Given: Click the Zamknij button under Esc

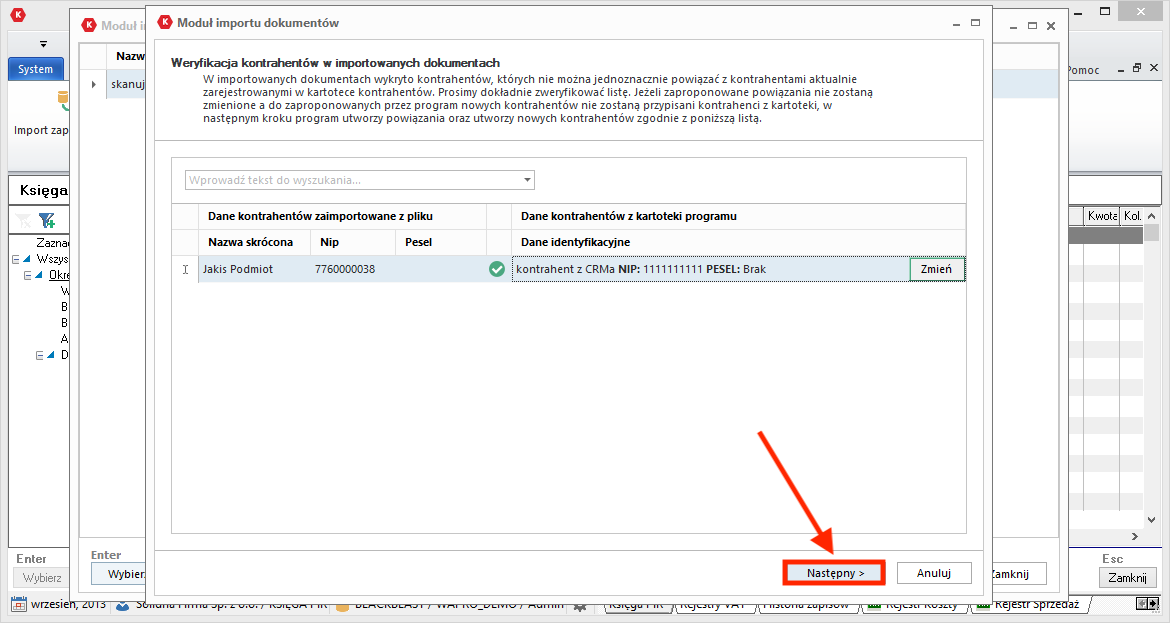Looking at the screenshot, I should (x=1126, y=578).
